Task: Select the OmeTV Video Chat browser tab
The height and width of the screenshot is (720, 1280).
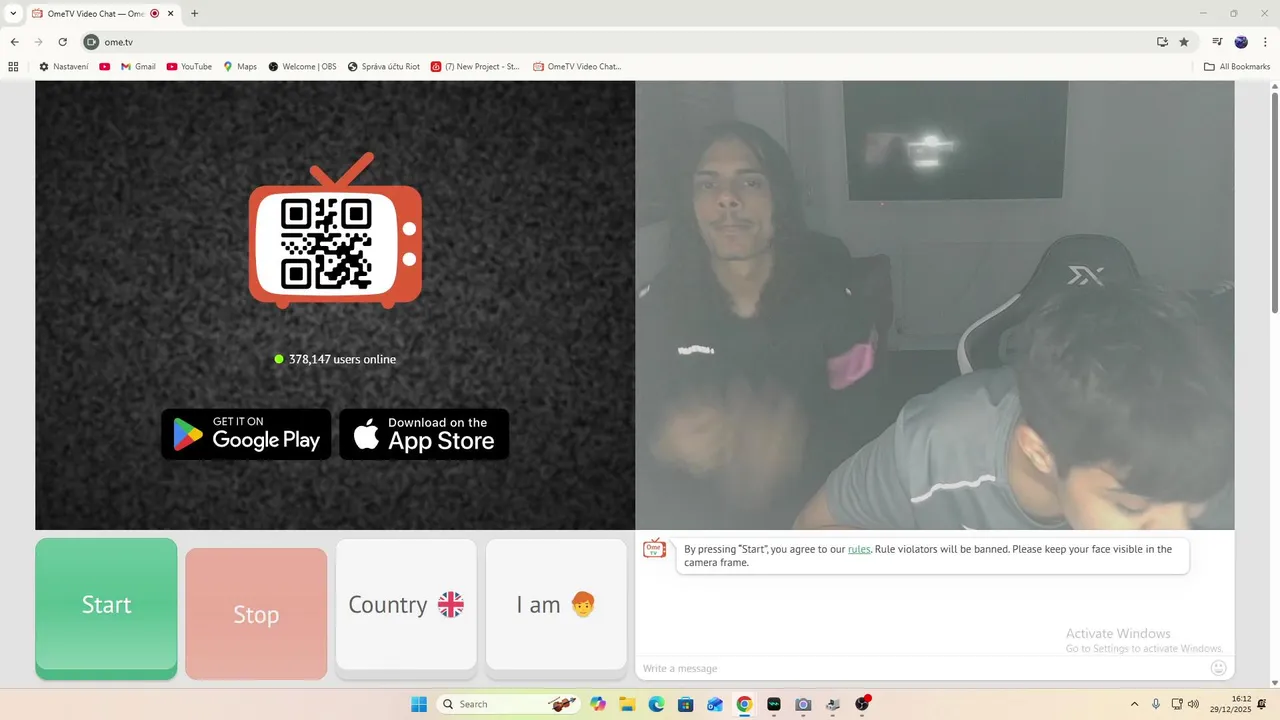Action: [102, 14]
